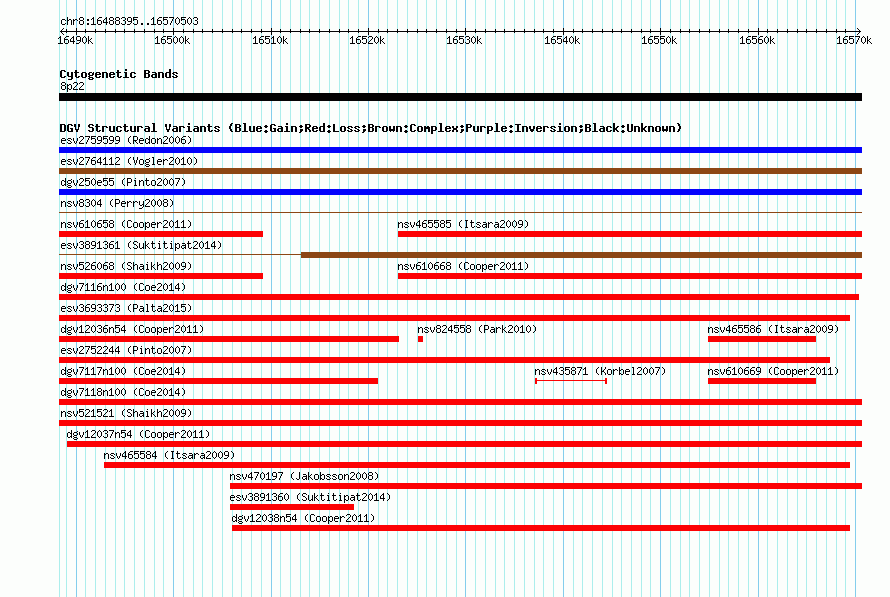The image size is (890, 597).
Task: Select the red dgv12036n54 loss bar
Action: [229, 339]
